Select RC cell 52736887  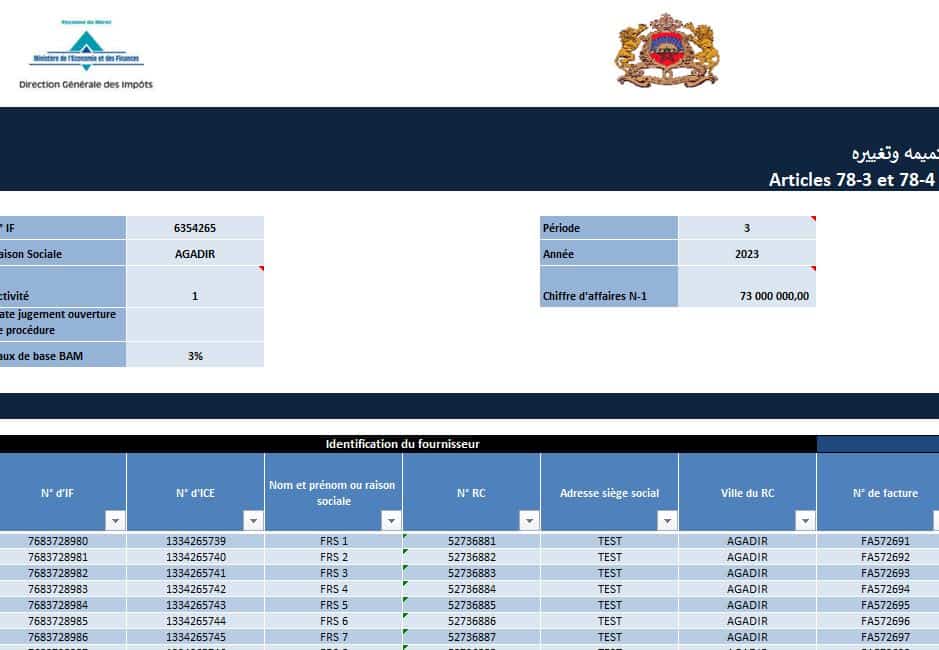471,637
